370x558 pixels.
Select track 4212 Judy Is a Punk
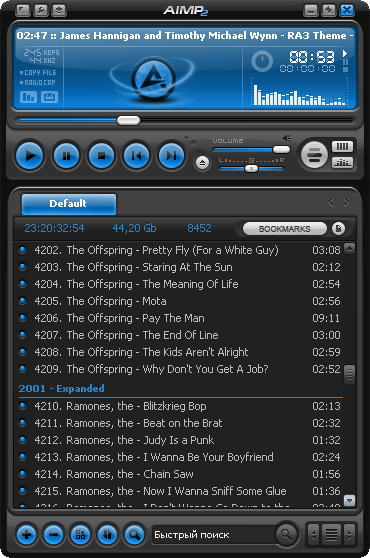pos(180,440)
